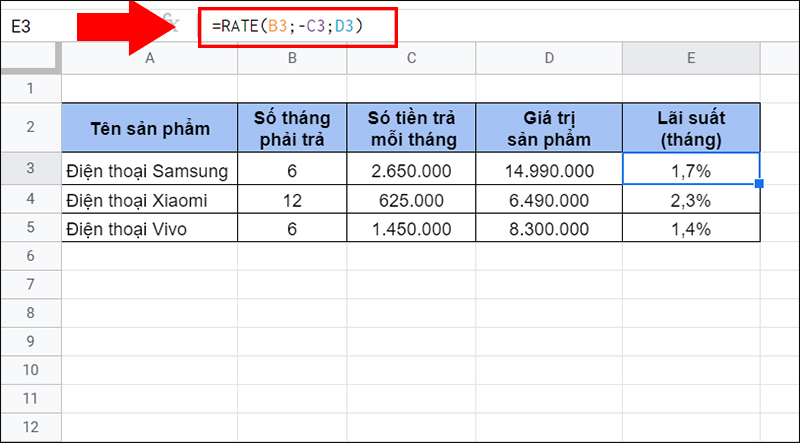Select column E header
Screen dimensions: 800x443
click(x=690, y=59)
